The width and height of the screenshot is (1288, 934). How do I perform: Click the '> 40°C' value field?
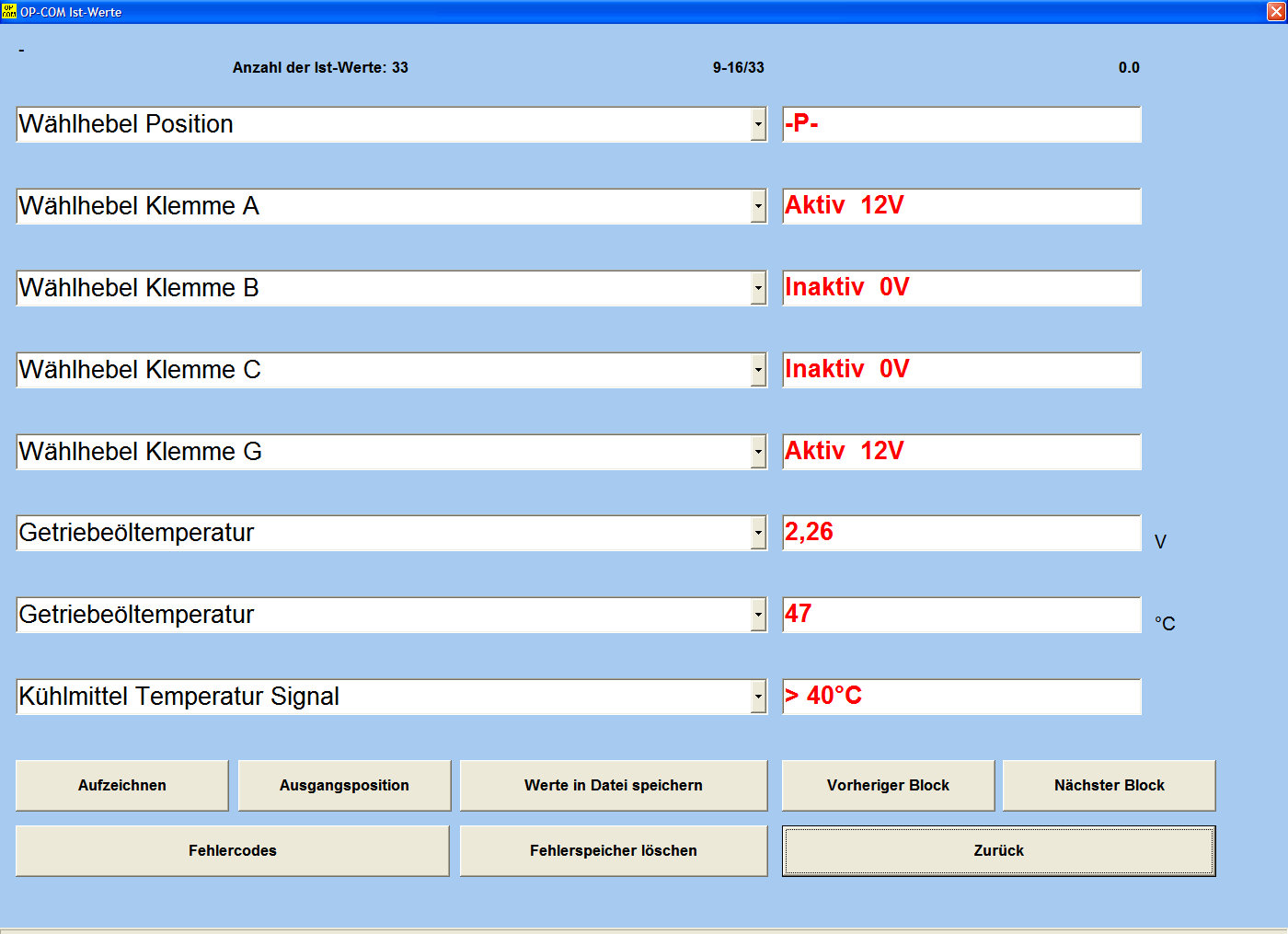point(961,697)
